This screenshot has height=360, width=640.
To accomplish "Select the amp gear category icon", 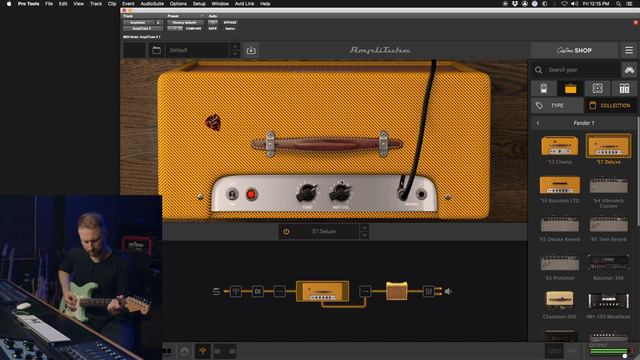I will click(x=570, y=88).
